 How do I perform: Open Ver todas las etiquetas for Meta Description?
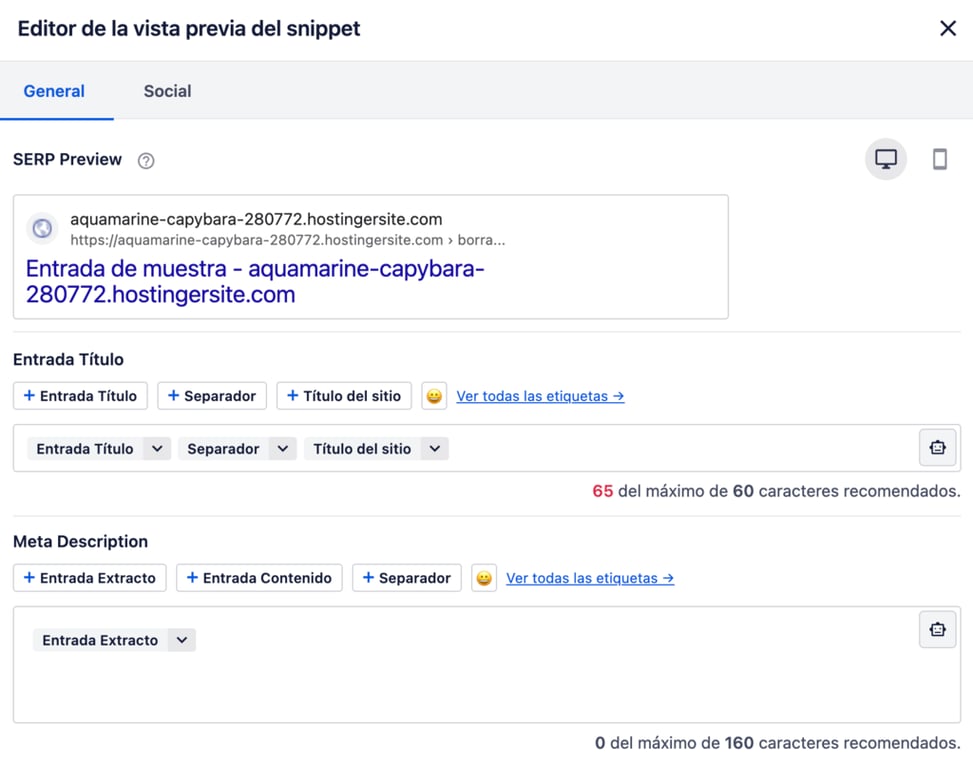pyautogui.click(x=590, y=578)
